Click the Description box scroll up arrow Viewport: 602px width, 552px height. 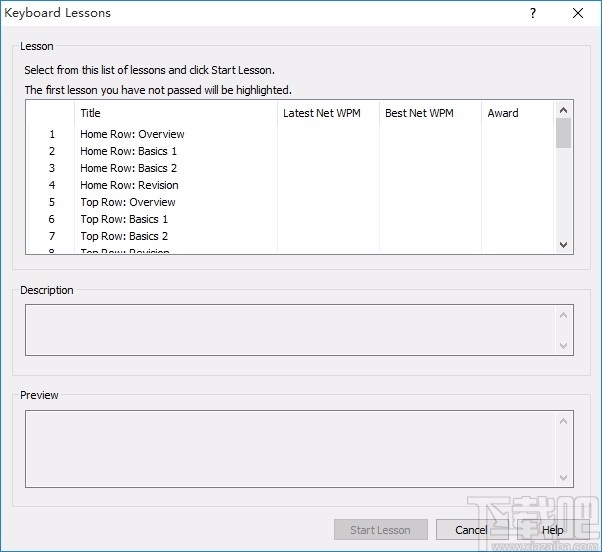563,315
